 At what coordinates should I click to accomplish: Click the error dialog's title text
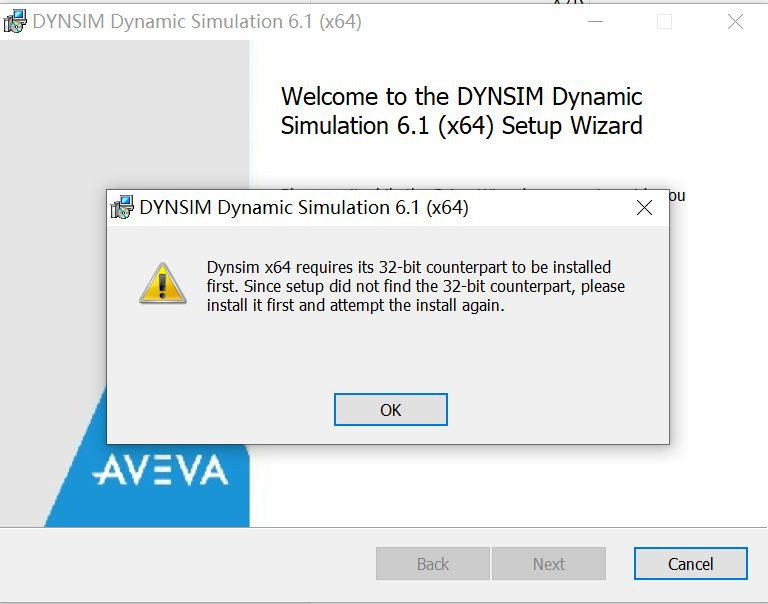click(304, 208)
